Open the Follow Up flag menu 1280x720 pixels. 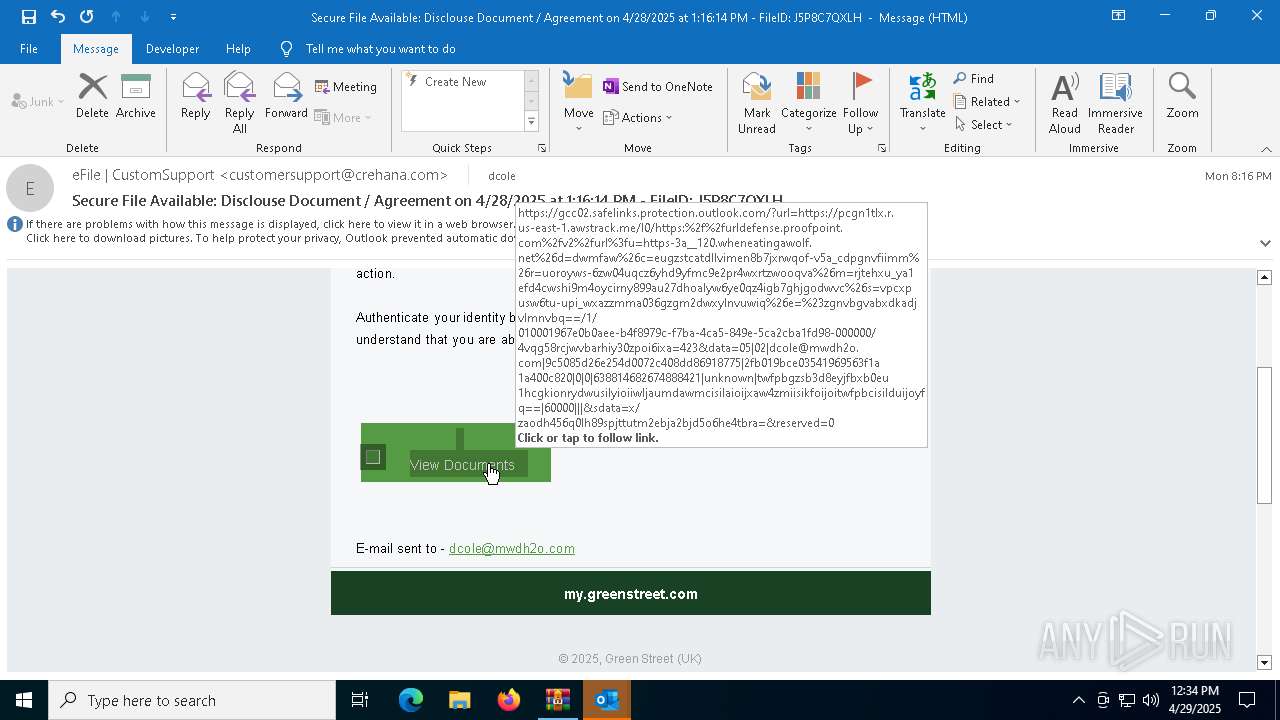(860, 102)
